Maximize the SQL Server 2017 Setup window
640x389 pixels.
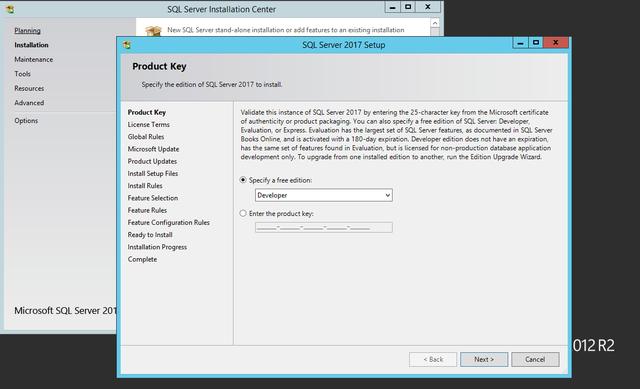pos(536,43)
